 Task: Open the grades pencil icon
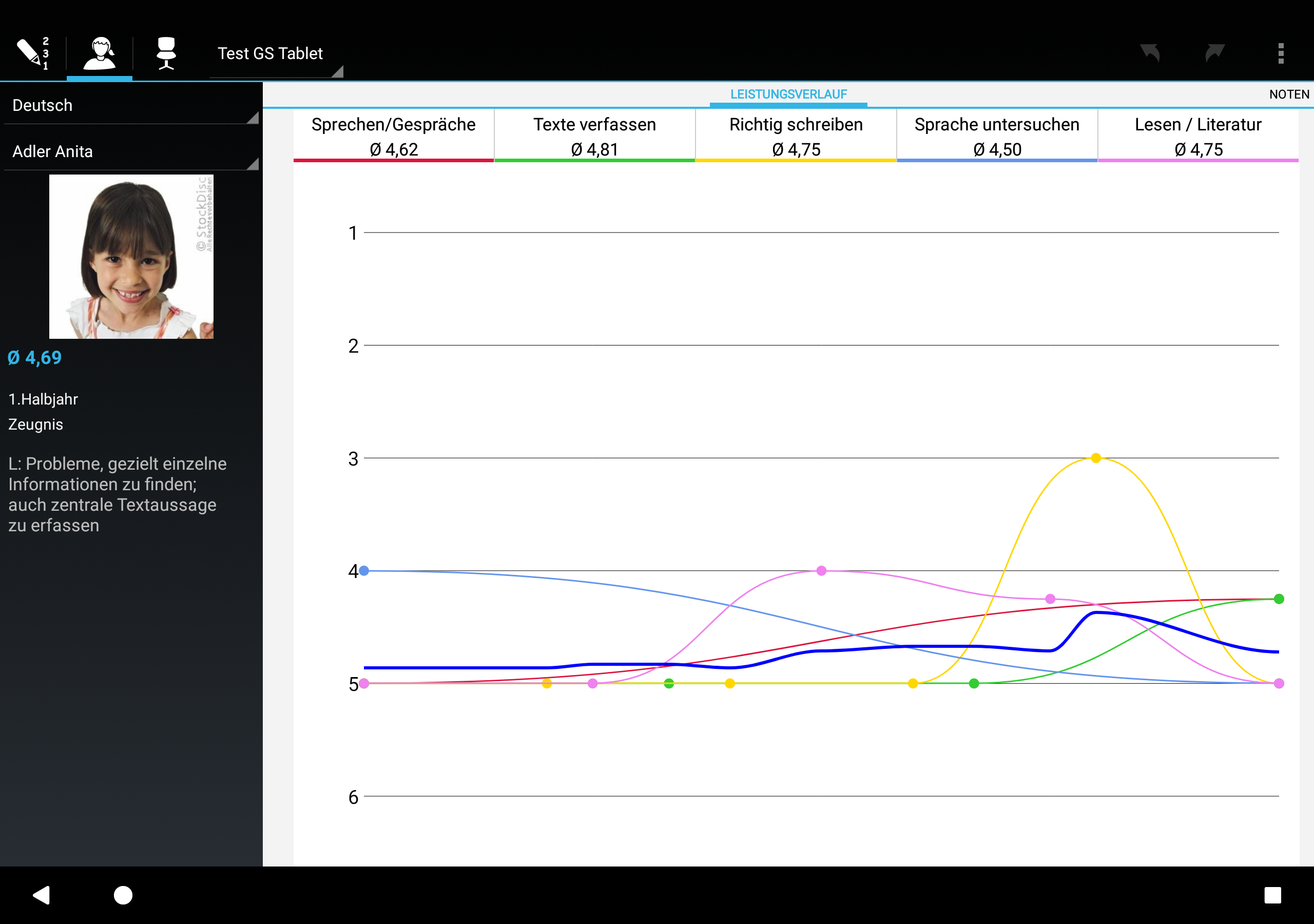(32, 53)
